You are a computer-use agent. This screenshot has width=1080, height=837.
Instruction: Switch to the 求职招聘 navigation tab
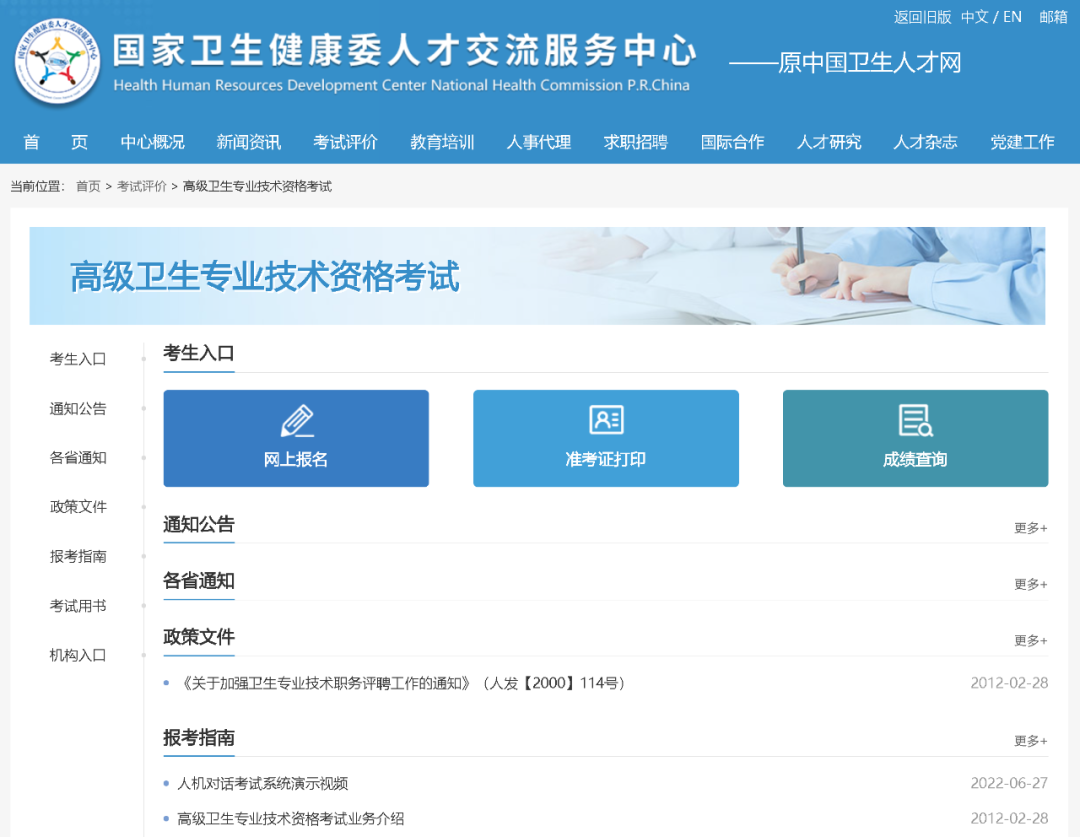pos(636,142)
